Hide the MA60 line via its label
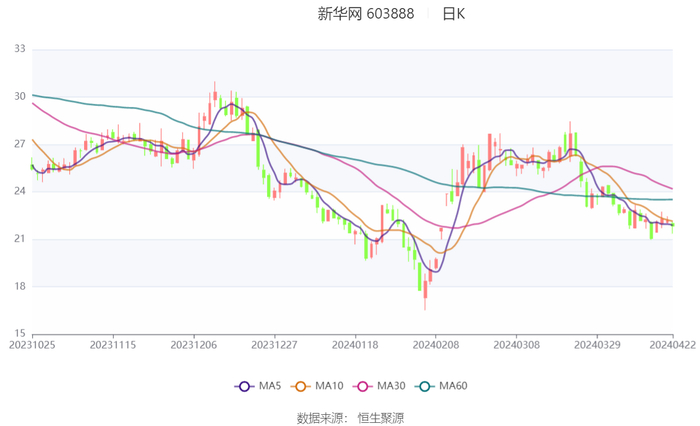 (454, 386)
